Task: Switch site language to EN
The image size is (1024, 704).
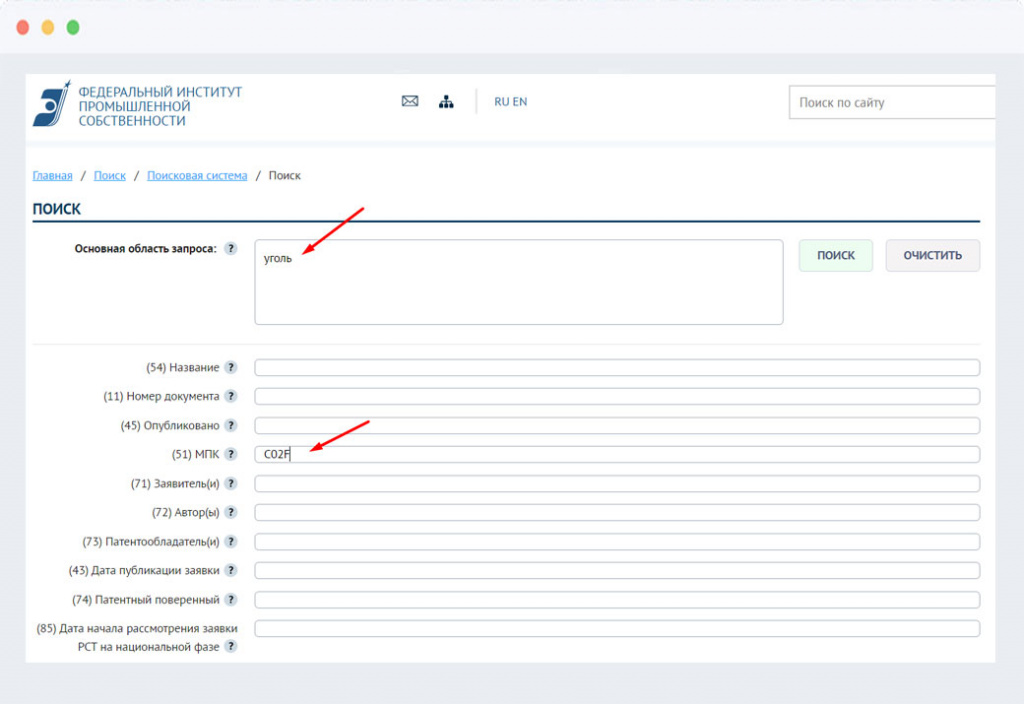Action: [520, 102]
